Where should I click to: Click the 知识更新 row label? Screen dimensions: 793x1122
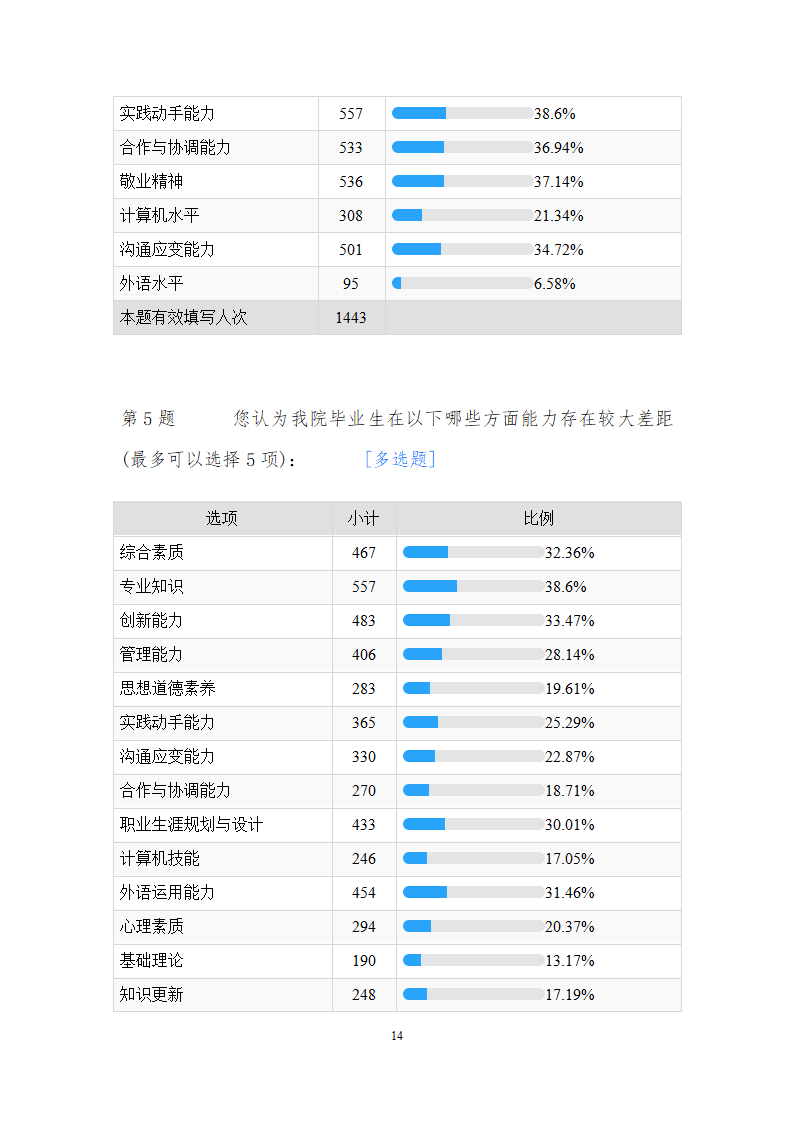tap(152, 994)
